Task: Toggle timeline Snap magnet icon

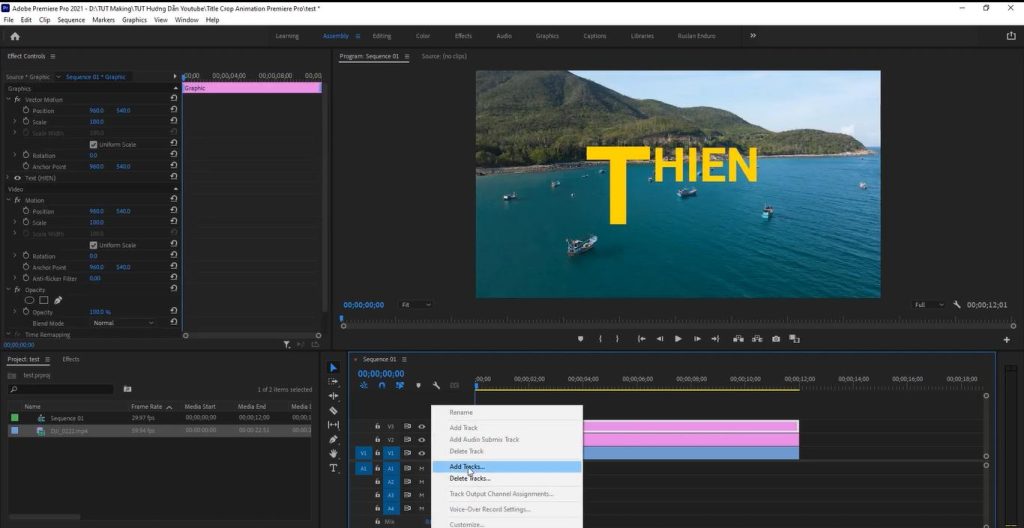Action: [x=382, y=386]
